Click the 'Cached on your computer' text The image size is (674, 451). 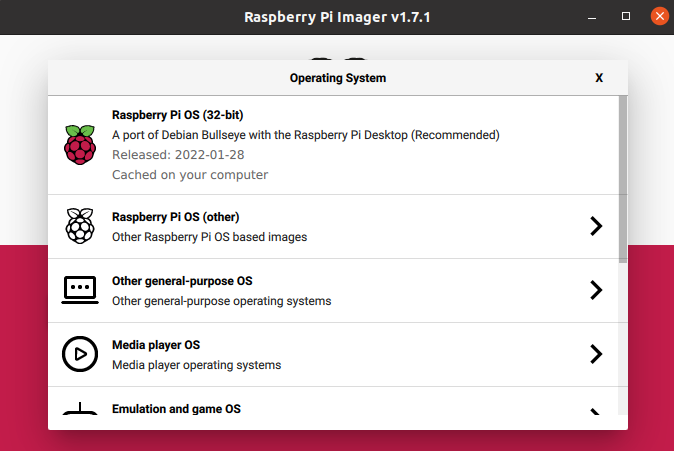pos(190,174)
